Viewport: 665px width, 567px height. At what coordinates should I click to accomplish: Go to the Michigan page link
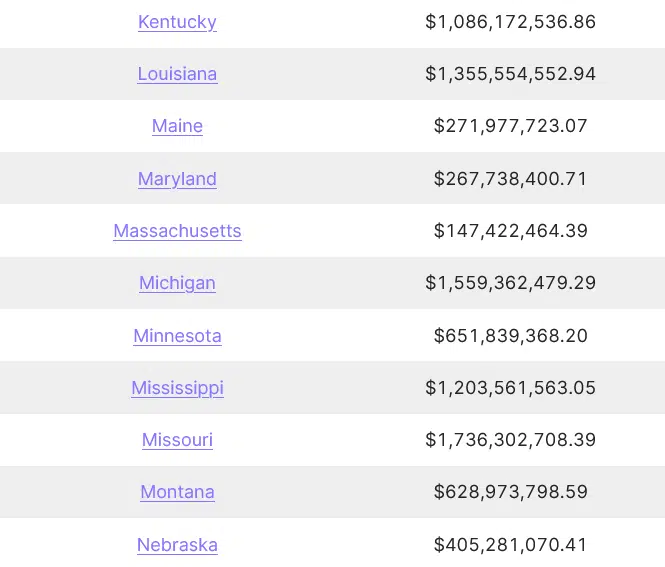177,283
